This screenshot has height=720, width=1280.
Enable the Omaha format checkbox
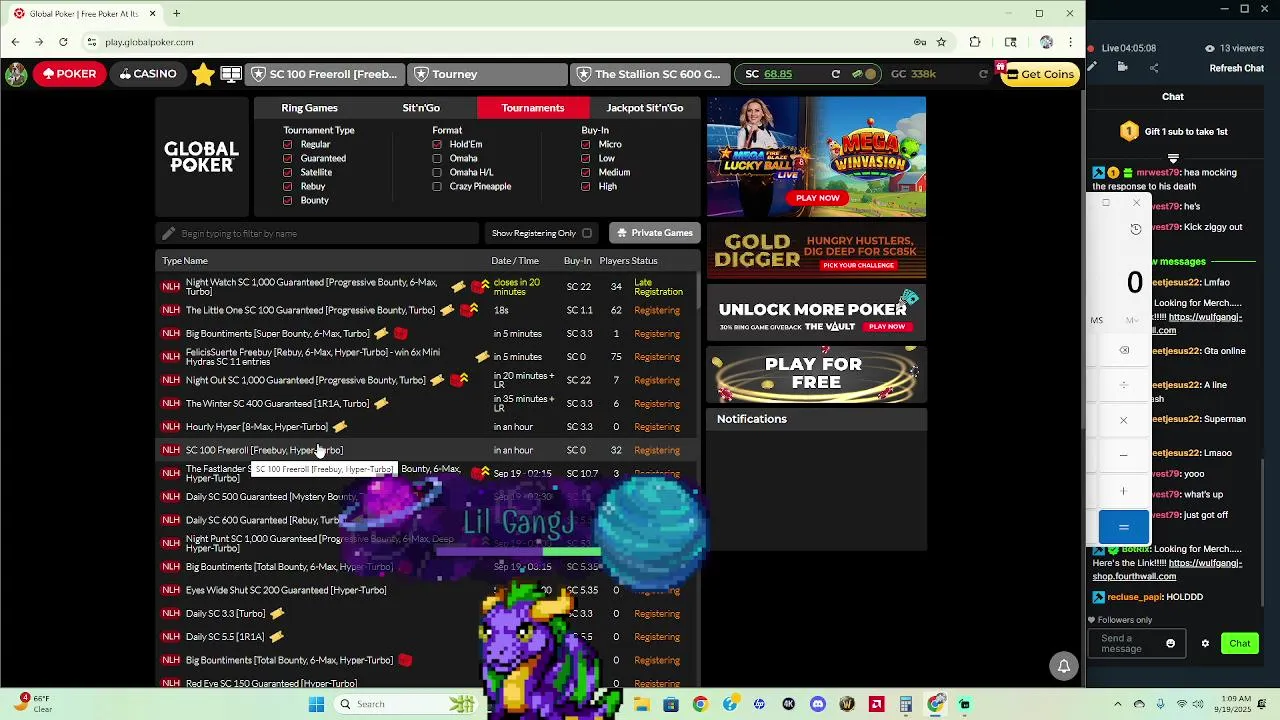(437, 158)
